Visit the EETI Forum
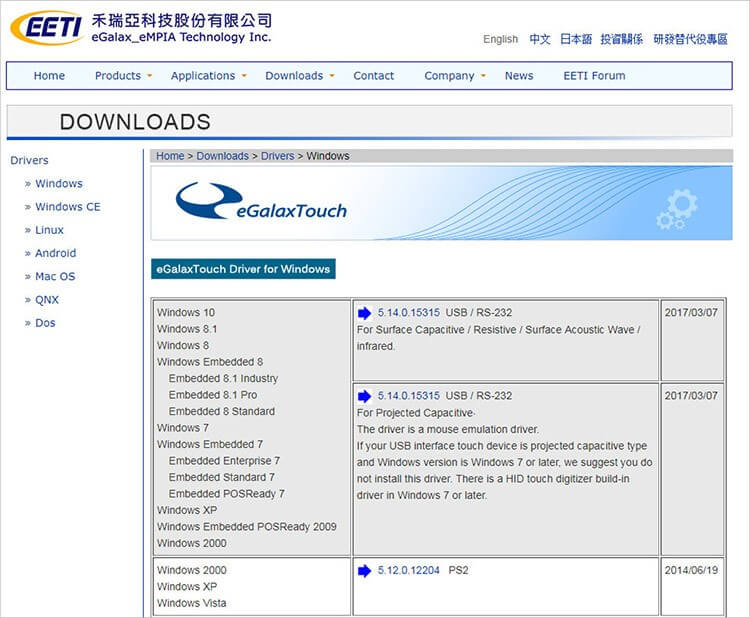This screenshot has height=618, width=750. 594,76
